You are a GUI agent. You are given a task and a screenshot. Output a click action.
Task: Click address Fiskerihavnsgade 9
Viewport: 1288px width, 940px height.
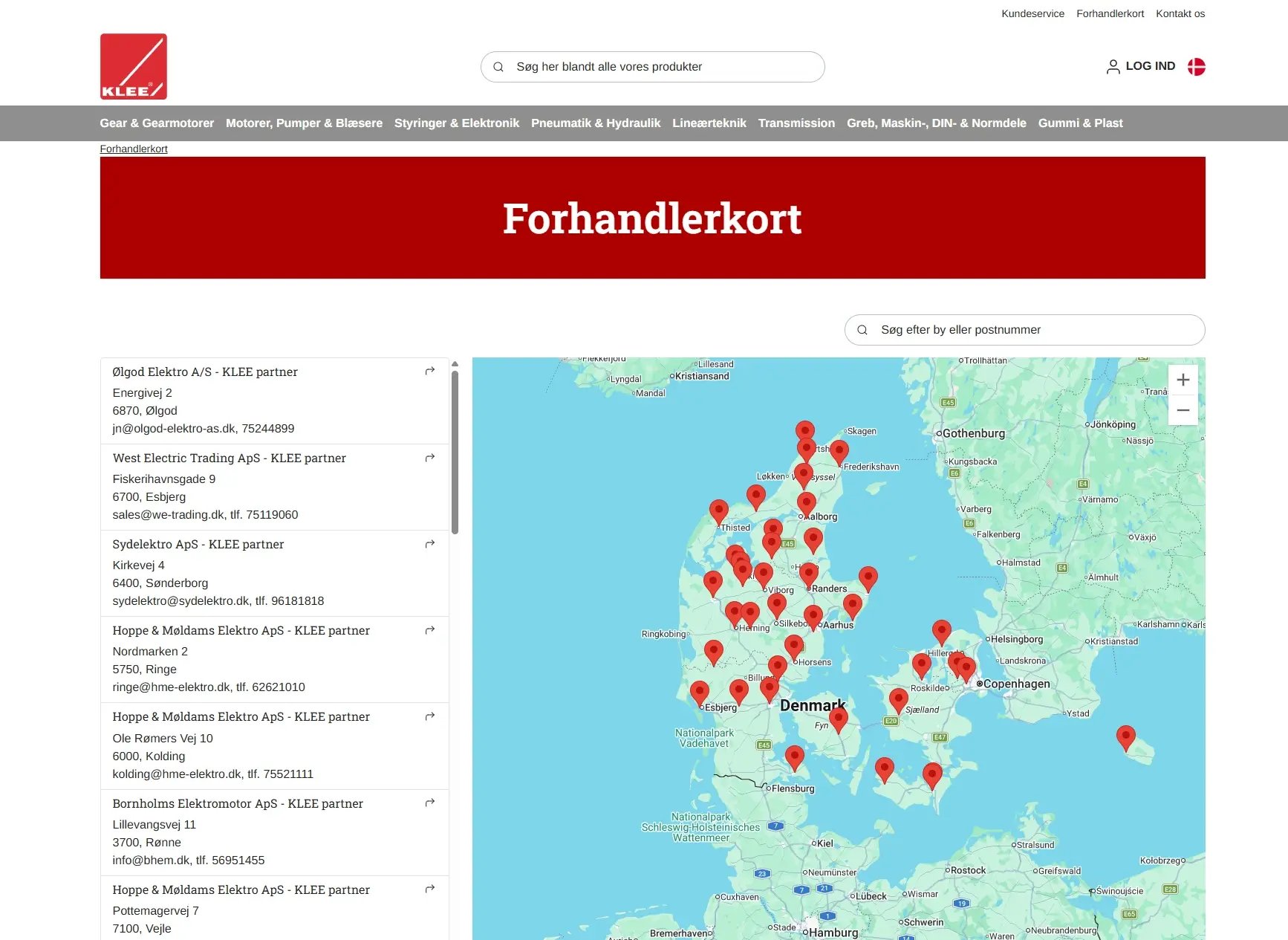coord(164,479)
